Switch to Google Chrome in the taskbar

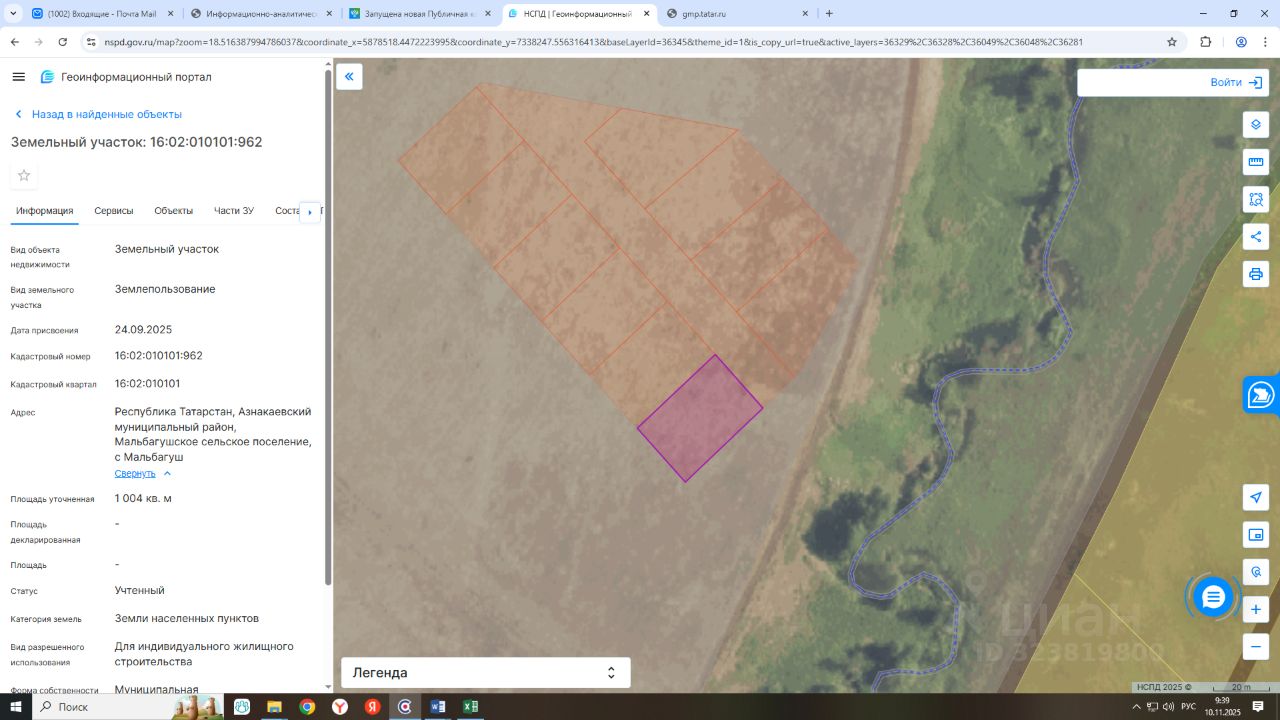click(x=307, y=707)
